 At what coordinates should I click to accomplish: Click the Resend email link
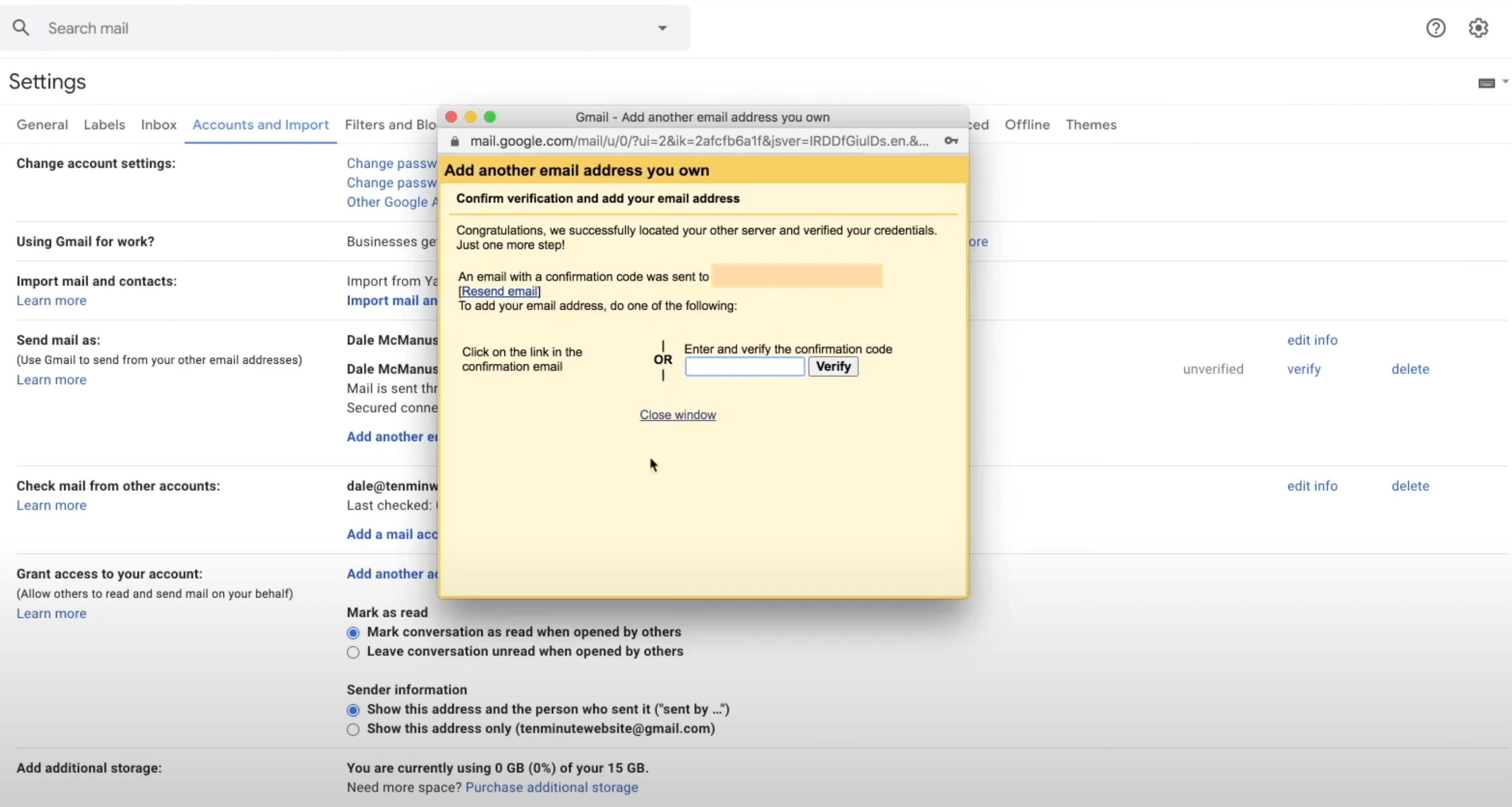(x=499, y=291)
